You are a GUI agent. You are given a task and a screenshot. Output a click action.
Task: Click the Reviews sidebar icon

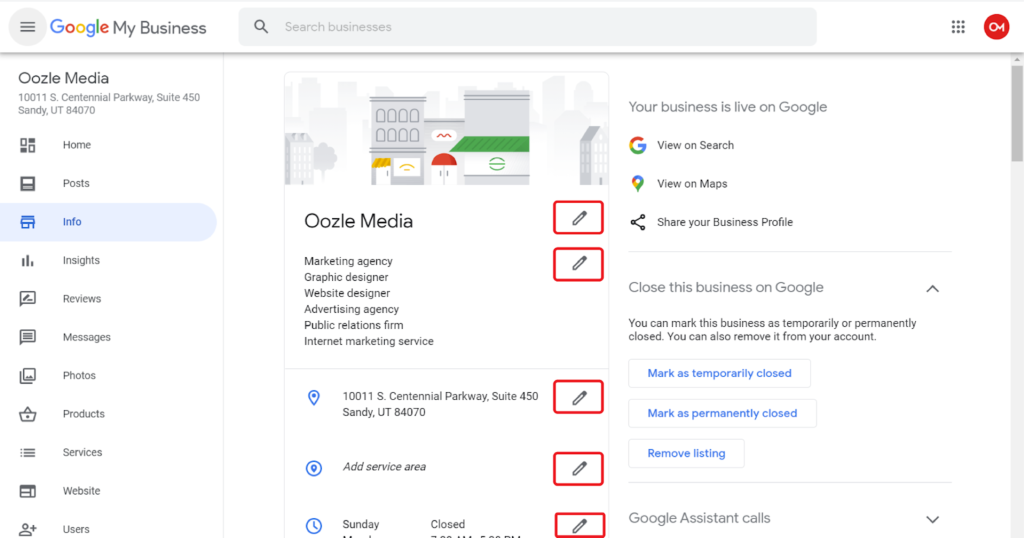pyautogui.click(x=27, y=299)
